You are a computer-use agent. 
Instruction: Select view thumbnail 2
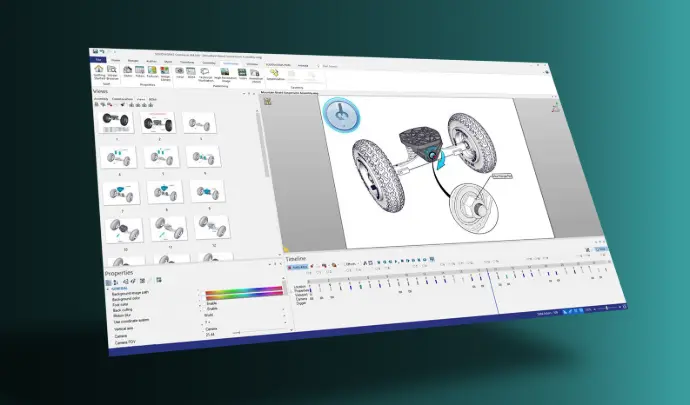[x=158, y=122]
